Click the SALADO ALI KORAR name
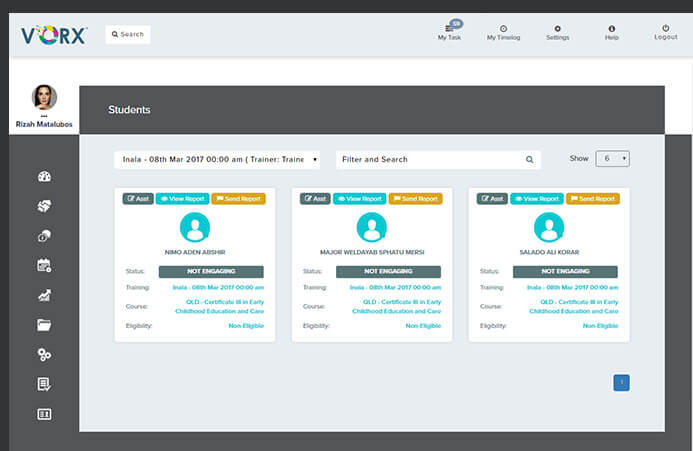 [549, 252]
